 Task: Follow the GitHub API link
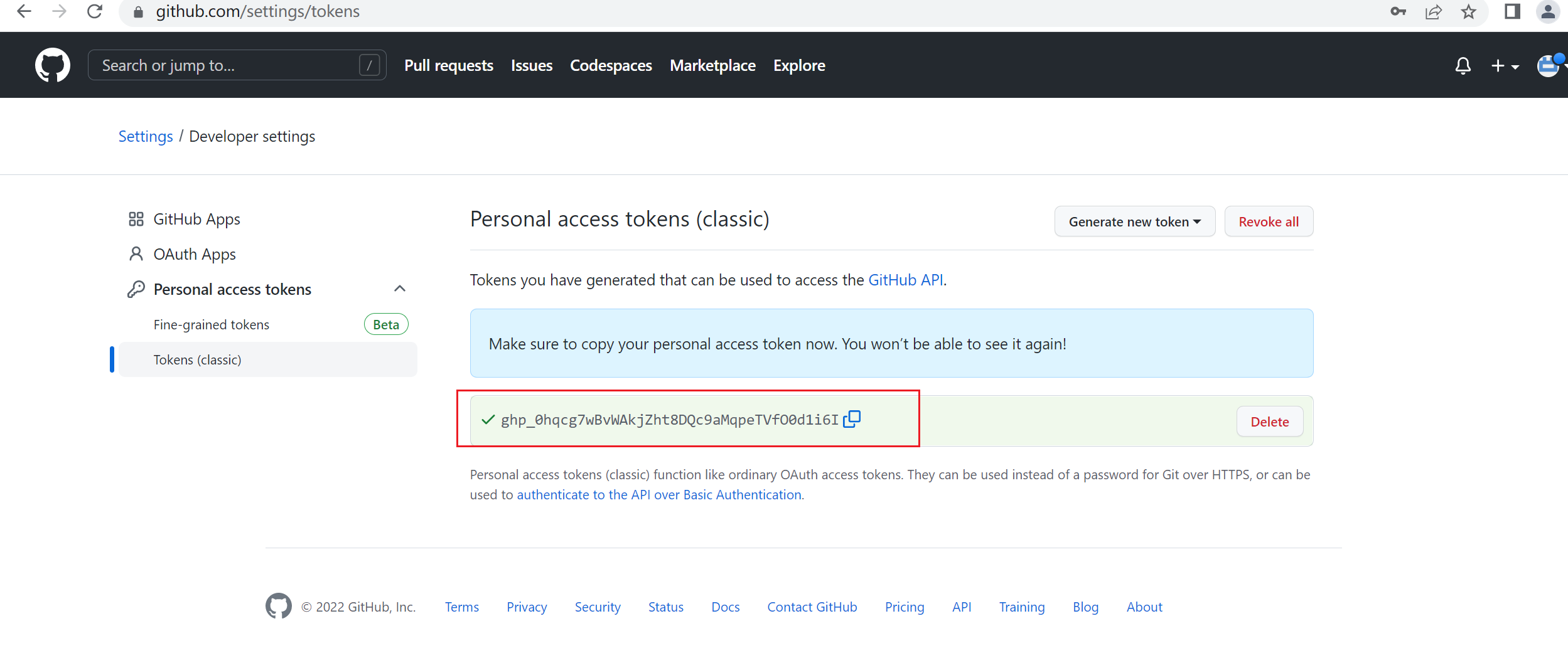(906, 280)
